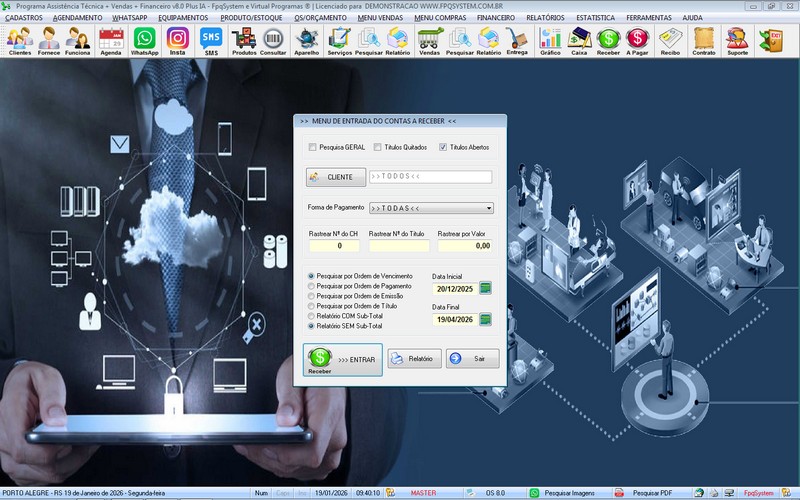Open the Agenda calendar icon
The width and height of the screenshot is (800, 500).
point(111,41)
